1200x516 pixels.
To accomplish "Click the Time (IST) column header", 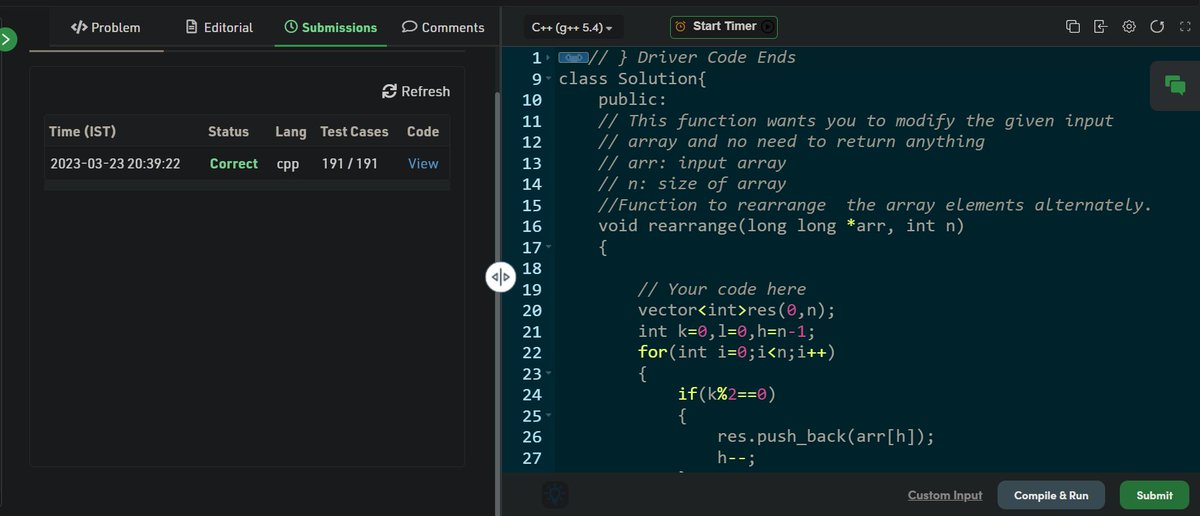I will coord(85,132).
